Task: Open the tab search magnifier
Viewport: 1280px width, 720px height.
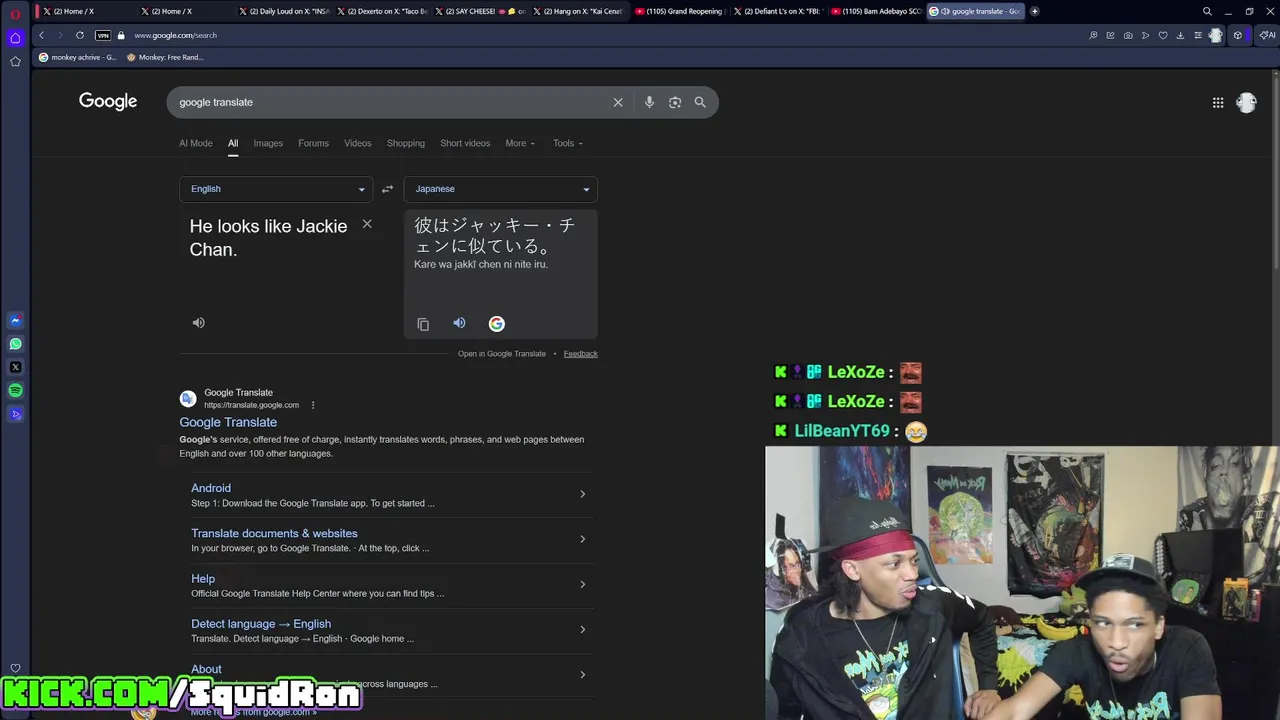Action: click(x=1207, y=11)
